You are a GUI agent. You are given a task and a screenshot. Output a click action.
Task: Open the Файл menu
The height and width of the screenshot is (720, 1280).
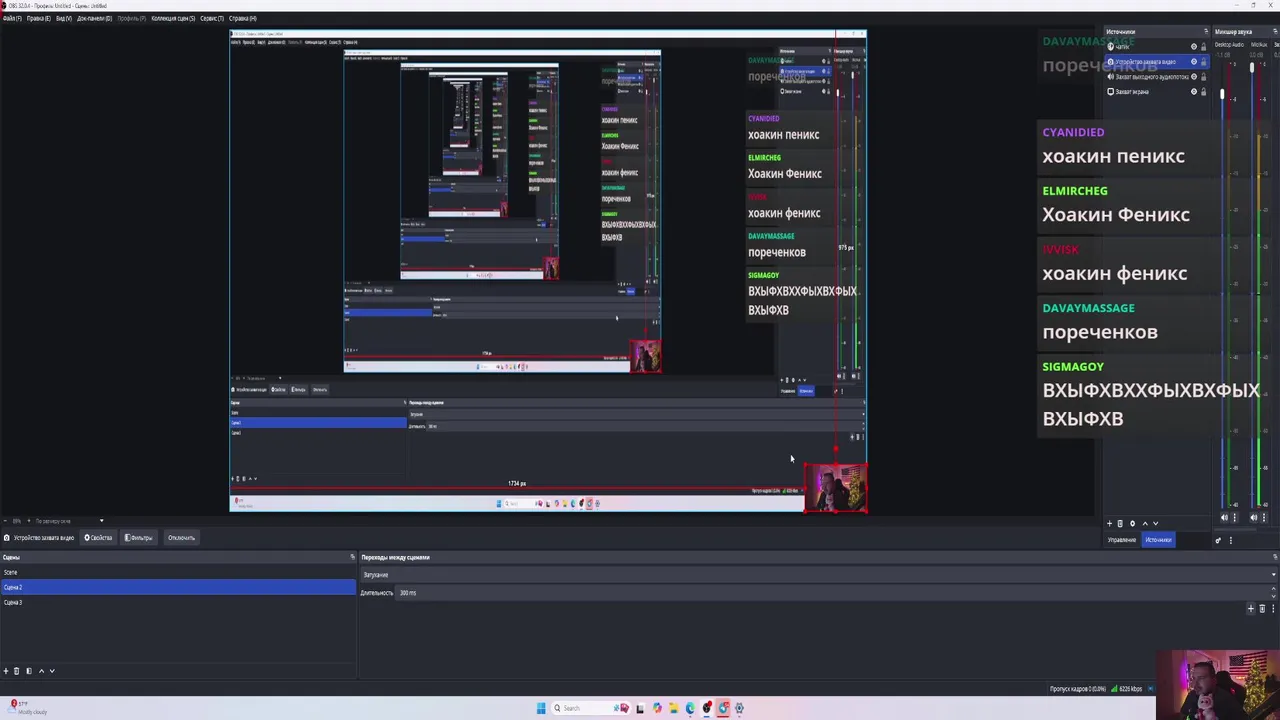pos(12,18)
